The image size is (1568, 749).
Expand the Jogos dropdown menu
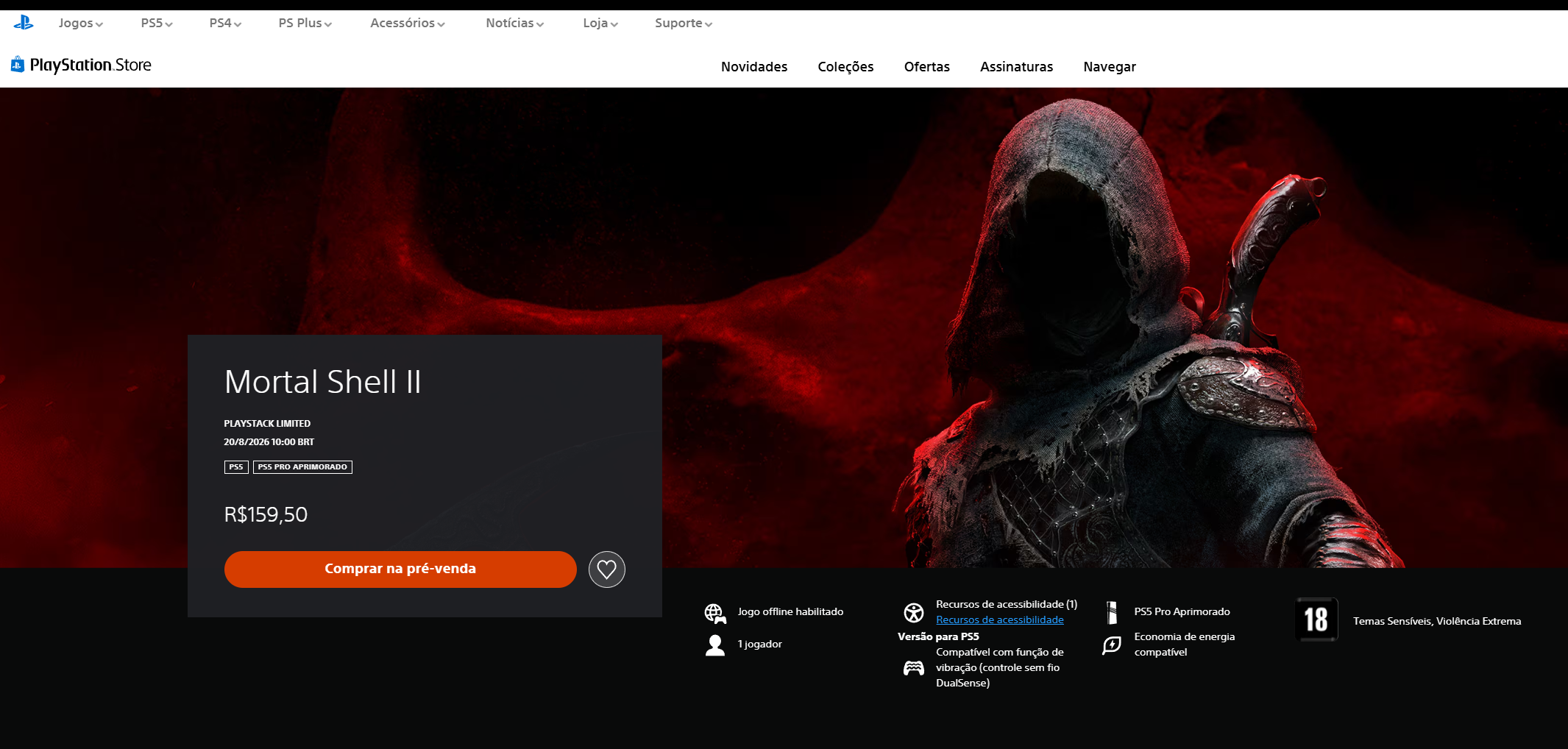point(81,23)
